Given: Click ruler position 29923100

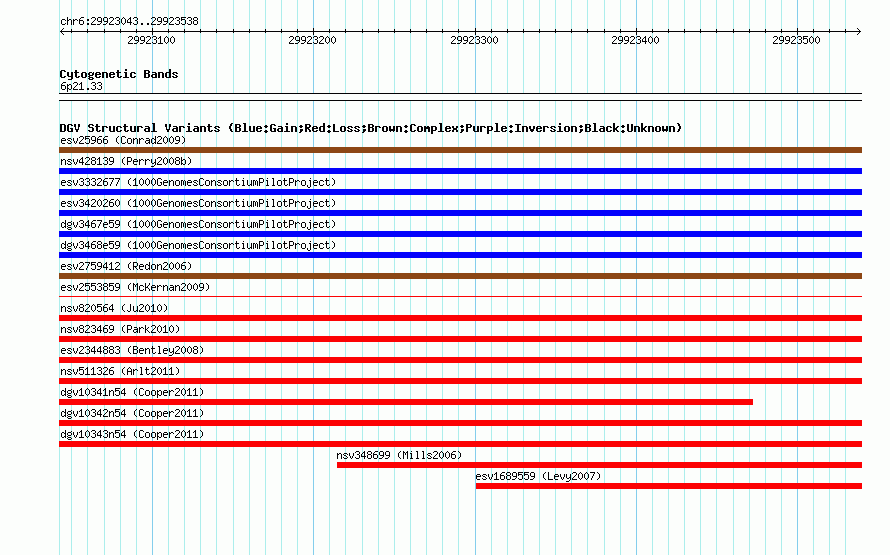Looking at the screenshot, I should pos(152,40).
